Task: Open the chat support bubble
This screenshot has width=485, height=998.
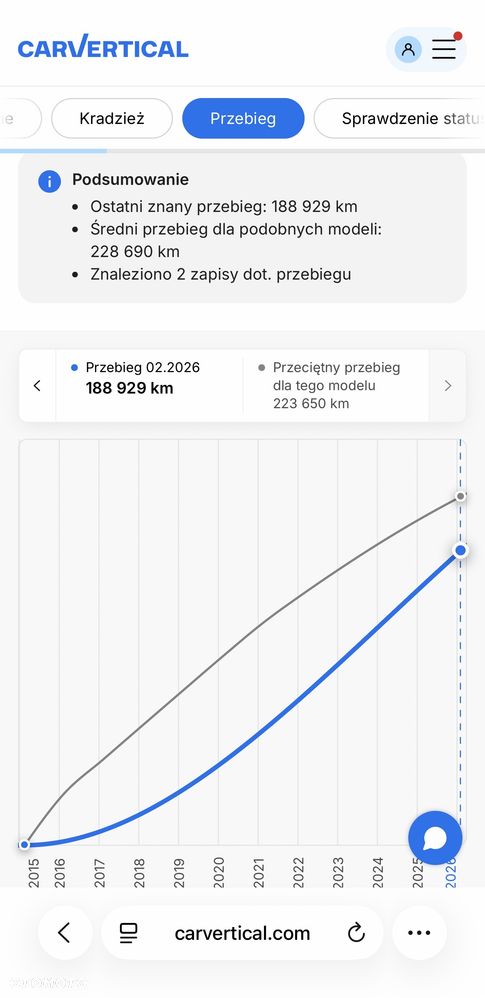Action: (435, 838)
